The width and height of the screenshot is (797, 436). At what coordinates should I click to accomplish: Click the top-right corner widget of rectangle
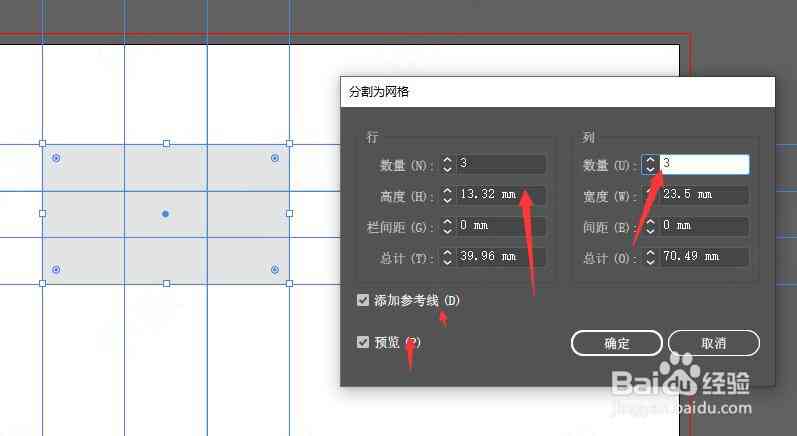pos(274,159)
